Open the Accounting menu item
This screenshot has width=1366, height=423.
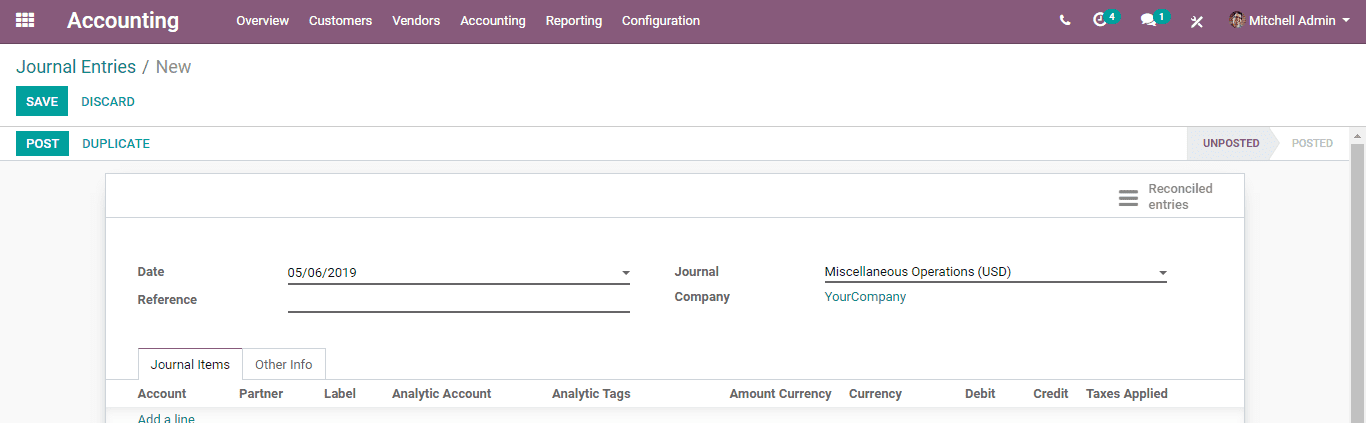493,21
